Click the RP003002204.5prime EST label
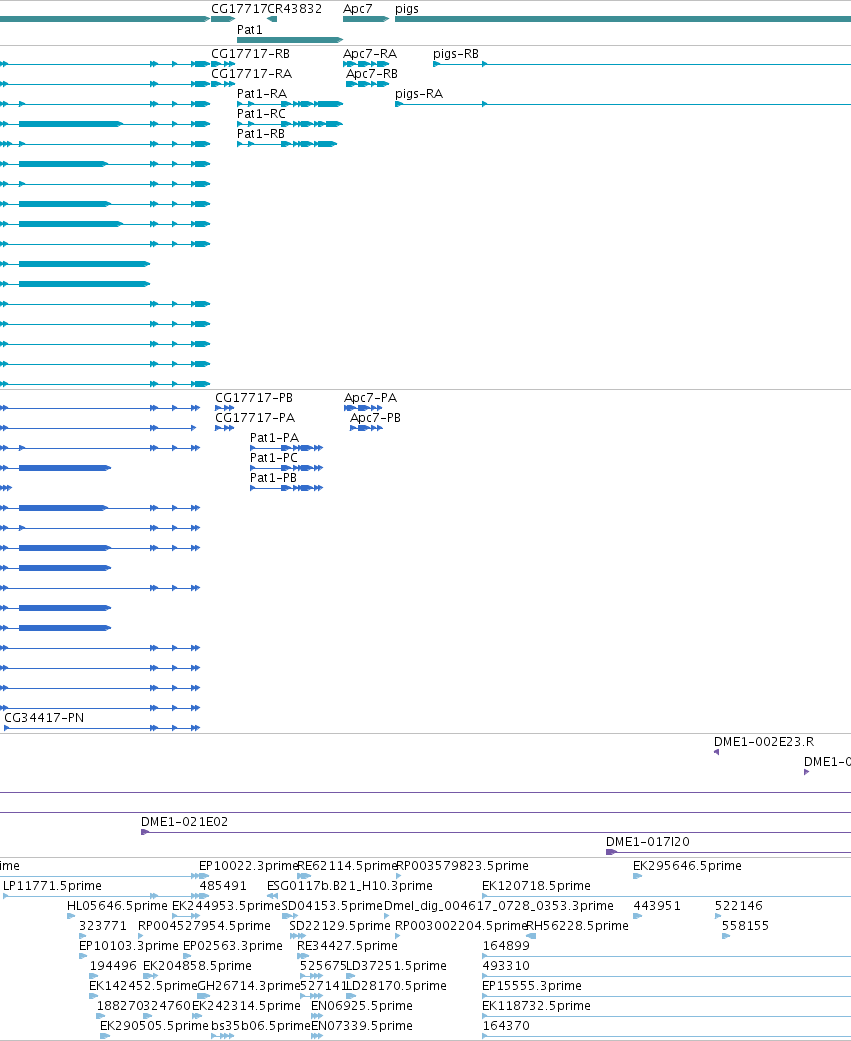 (461, 925)
